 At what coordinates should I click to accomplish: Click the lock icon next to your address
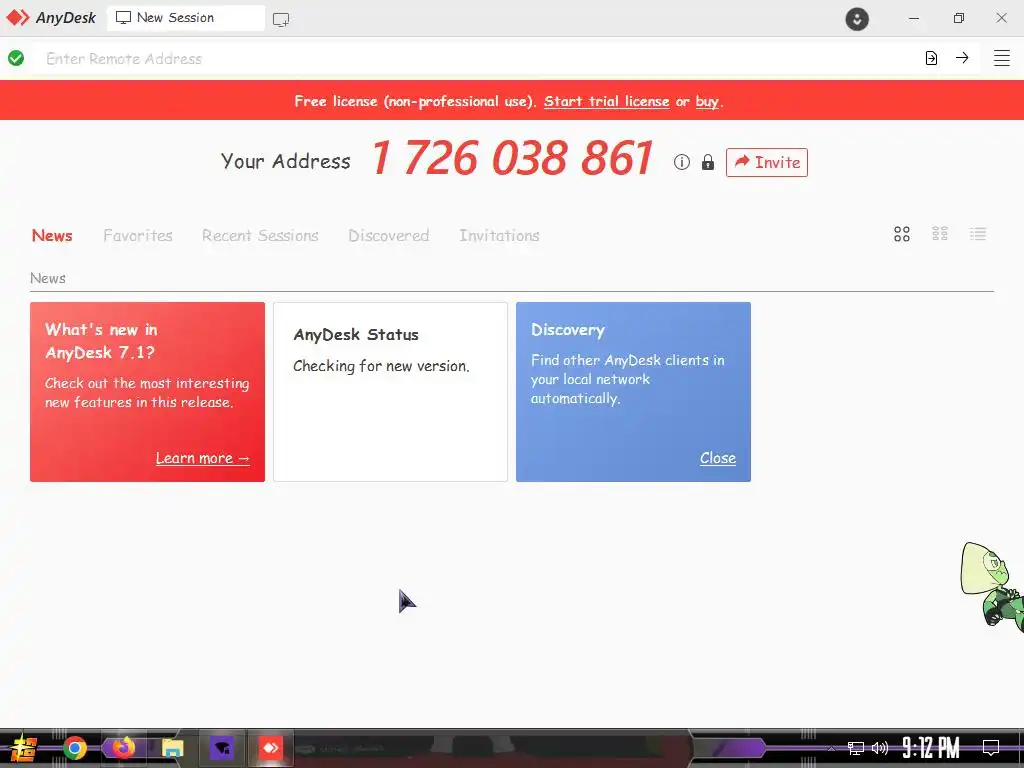[708, 162]
